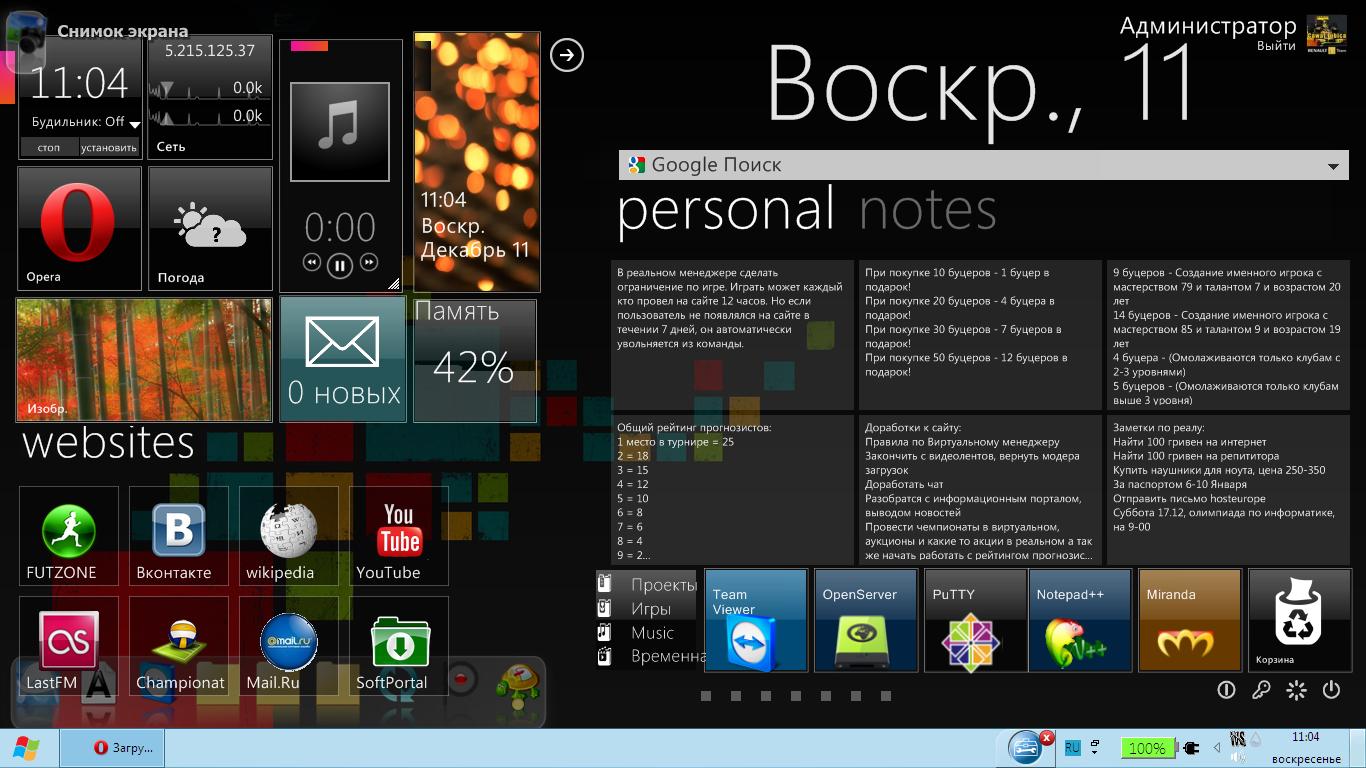This screenshot has width=1366, height=768.
Task: Select Проекты in the folder list
Action: coord(662,585)
